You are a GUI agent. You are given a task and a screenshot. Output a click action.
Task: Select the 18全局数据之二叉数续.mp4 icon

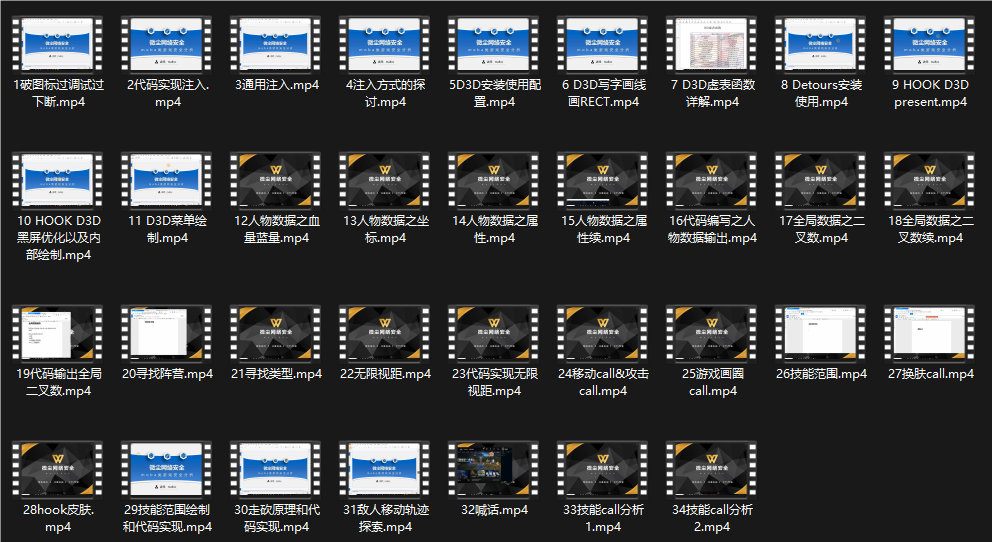point(930,180)
